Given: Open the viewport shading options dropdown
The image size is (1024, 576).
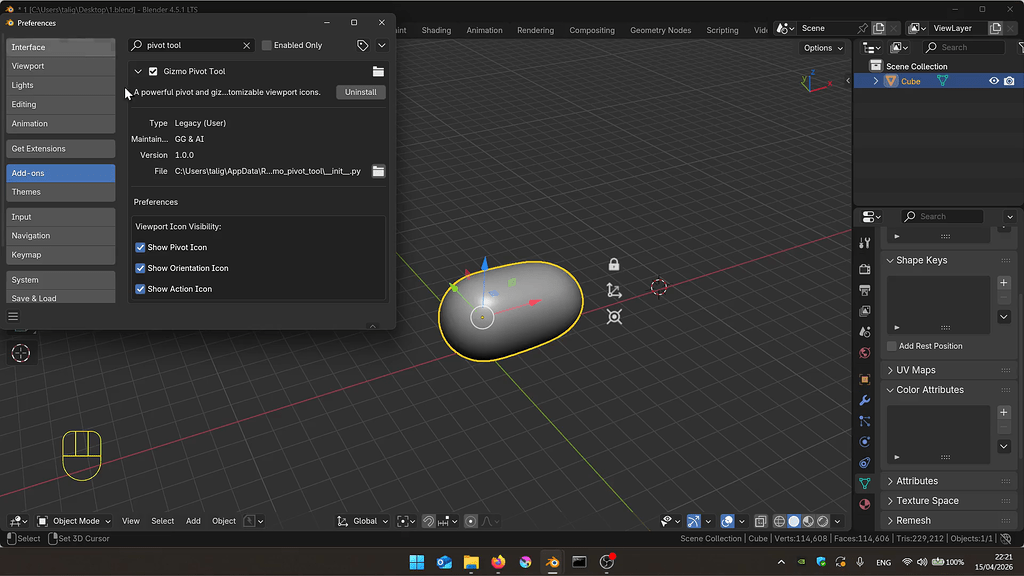Looking at the screenshot, I should tap(837, 521).
